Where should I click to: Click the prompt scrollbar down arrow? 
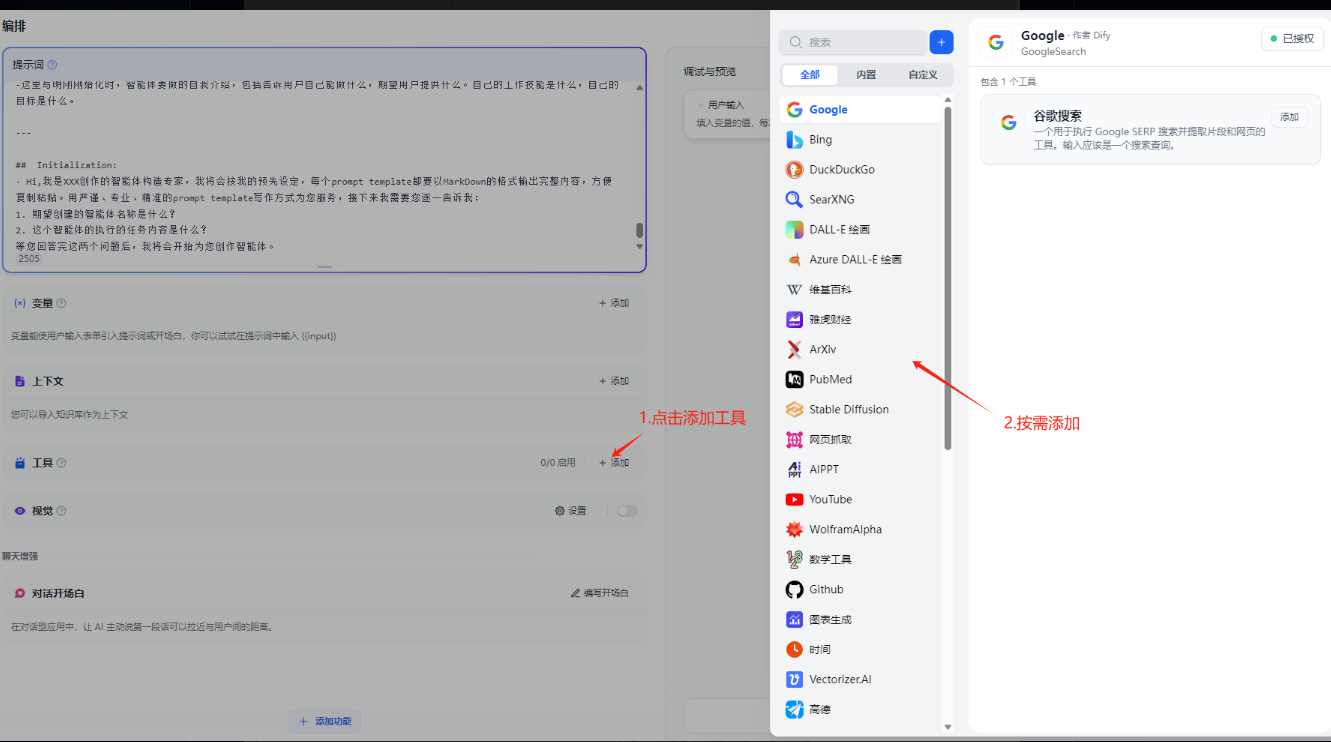(x=640, y=246)
